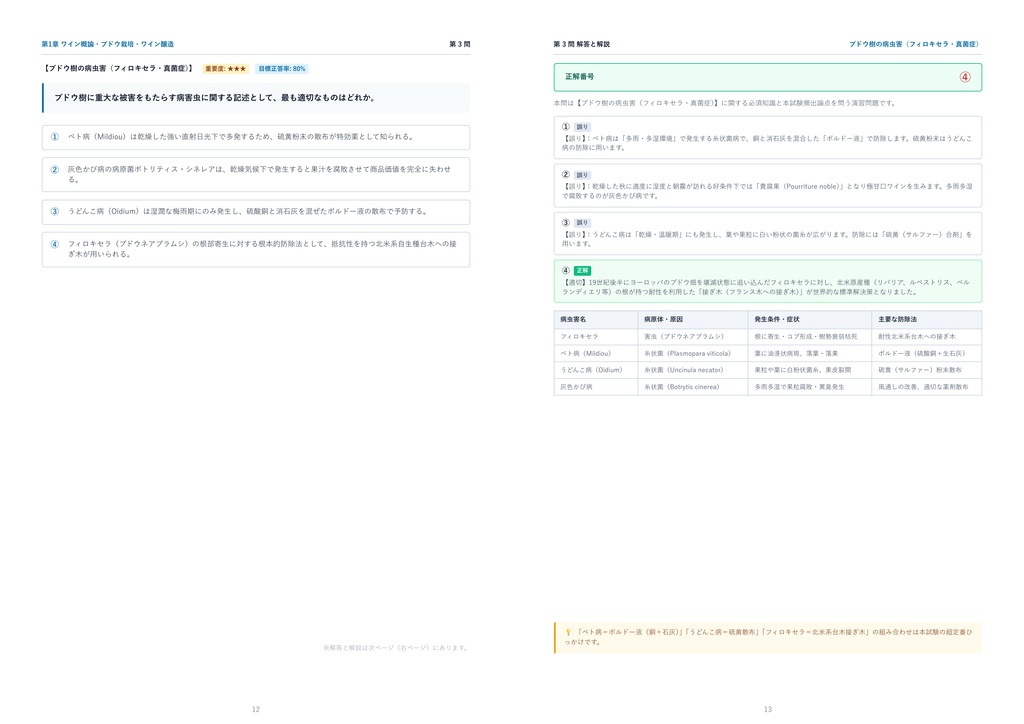
Task: Click the chapter header 第1章 ワイン概論・ブドウ栽培・ワイン醸造
Action: click(108, 44)
